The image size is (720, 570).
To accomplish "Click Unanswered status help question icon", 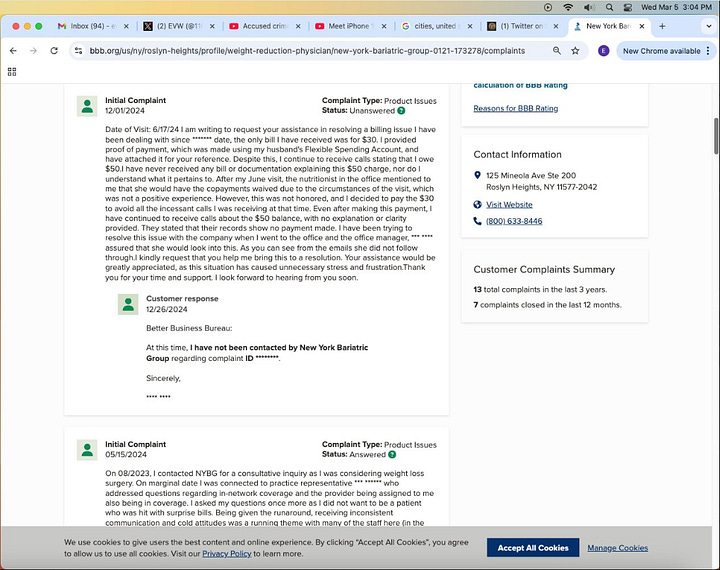I will tap(401, 111).
